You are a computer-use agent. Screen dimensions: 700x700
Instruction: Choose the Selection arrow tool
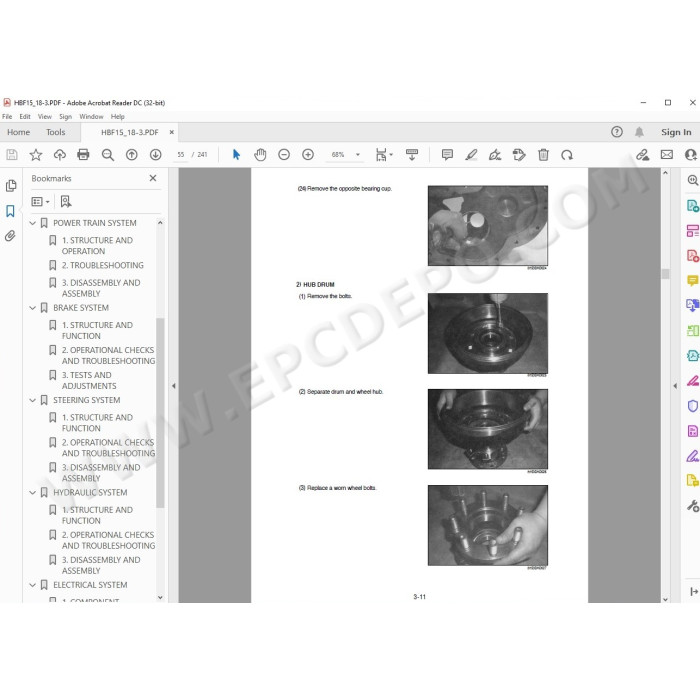(236, 155)
